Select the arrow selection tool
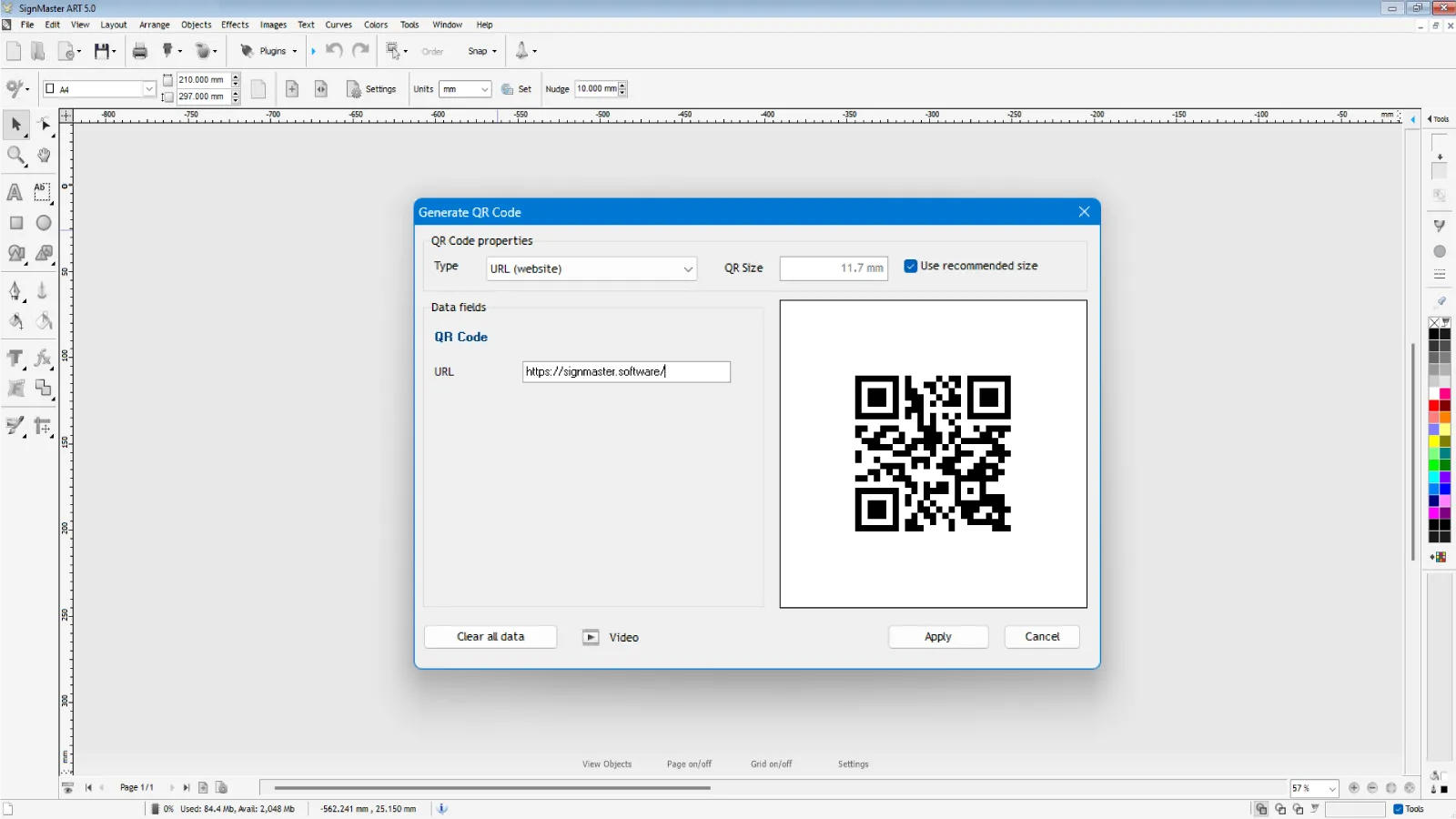Viewport: 1456px width, 819px height. point(15,125)
